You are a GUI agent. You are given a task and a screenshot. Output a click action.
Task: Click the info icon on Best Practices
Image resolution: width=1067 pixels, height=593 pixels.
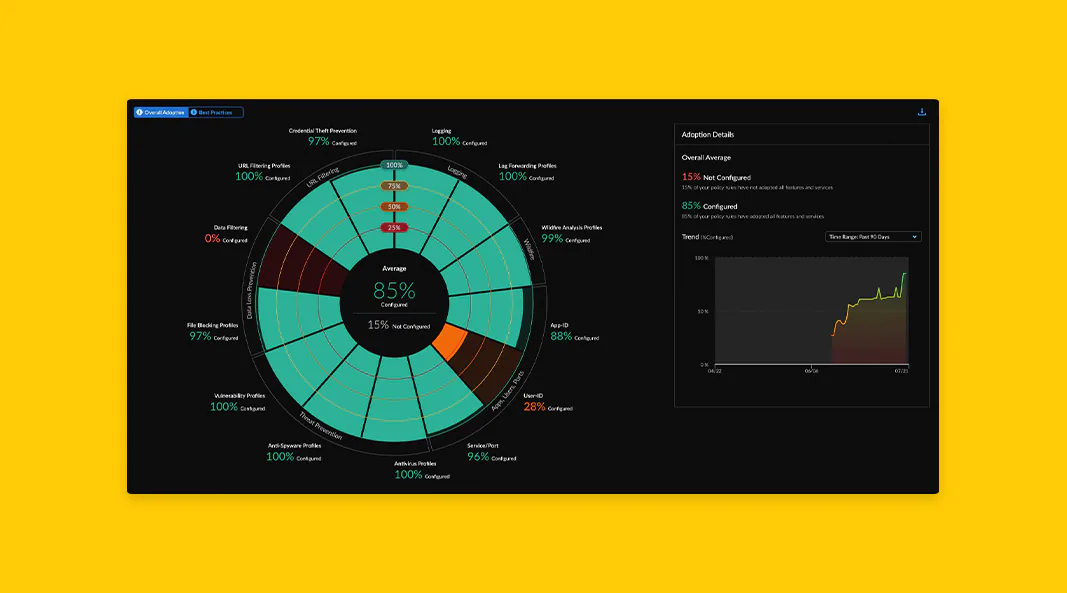(194, 112)
